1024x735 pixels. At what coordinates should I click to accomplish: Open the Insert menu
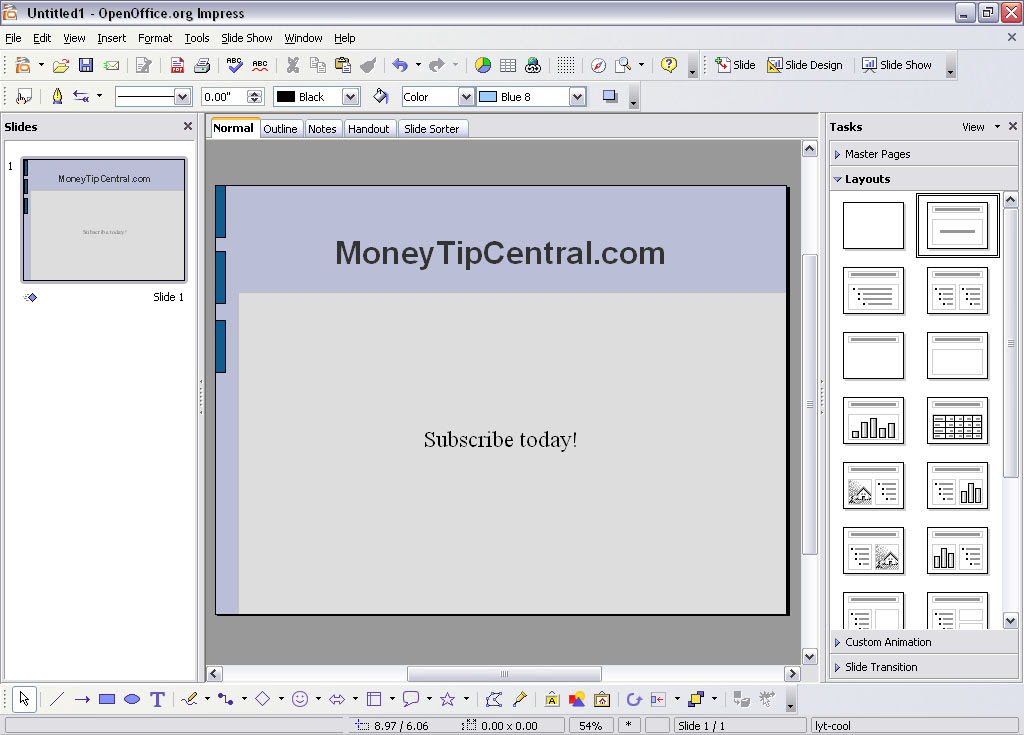[112, 38]
